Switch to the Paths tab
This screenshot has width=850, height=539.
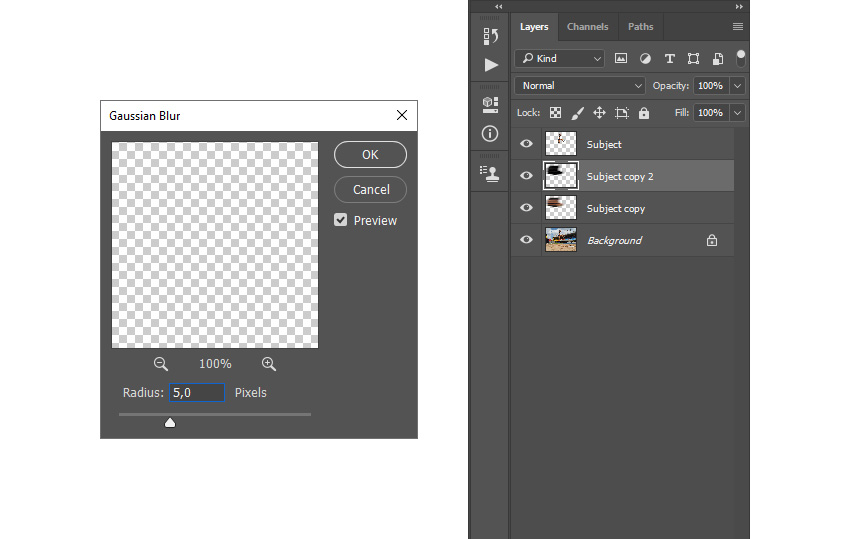tap(640, 27)
